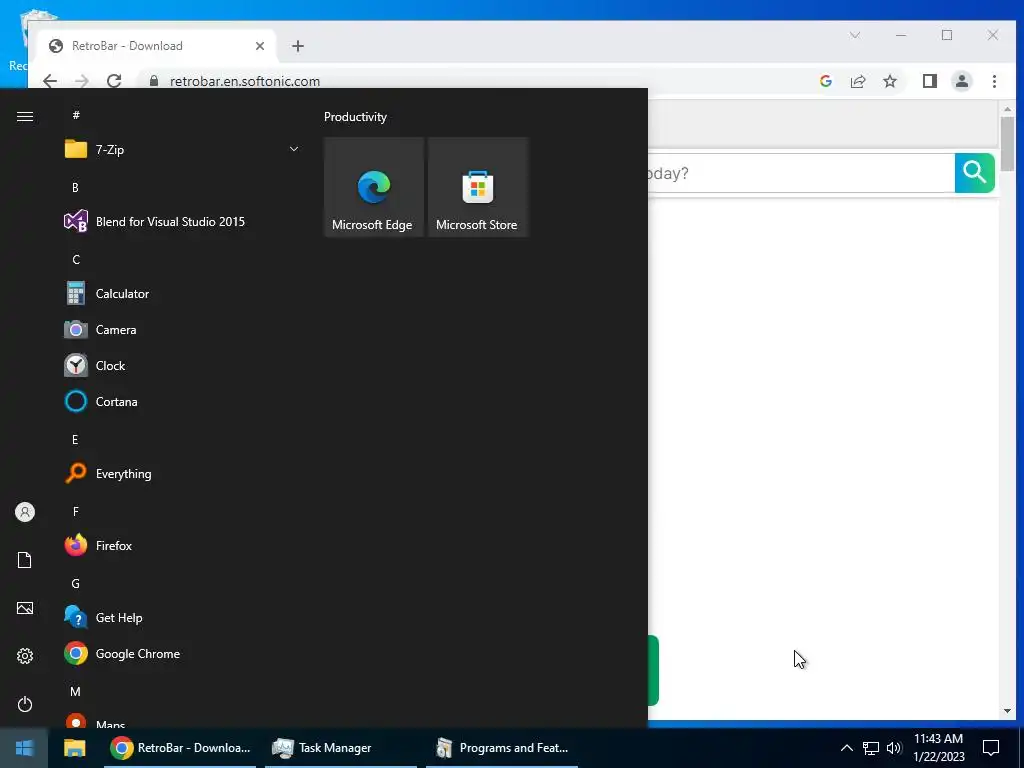Click the E letter header
Viewport: 1024px width, 768px height.
75,440
